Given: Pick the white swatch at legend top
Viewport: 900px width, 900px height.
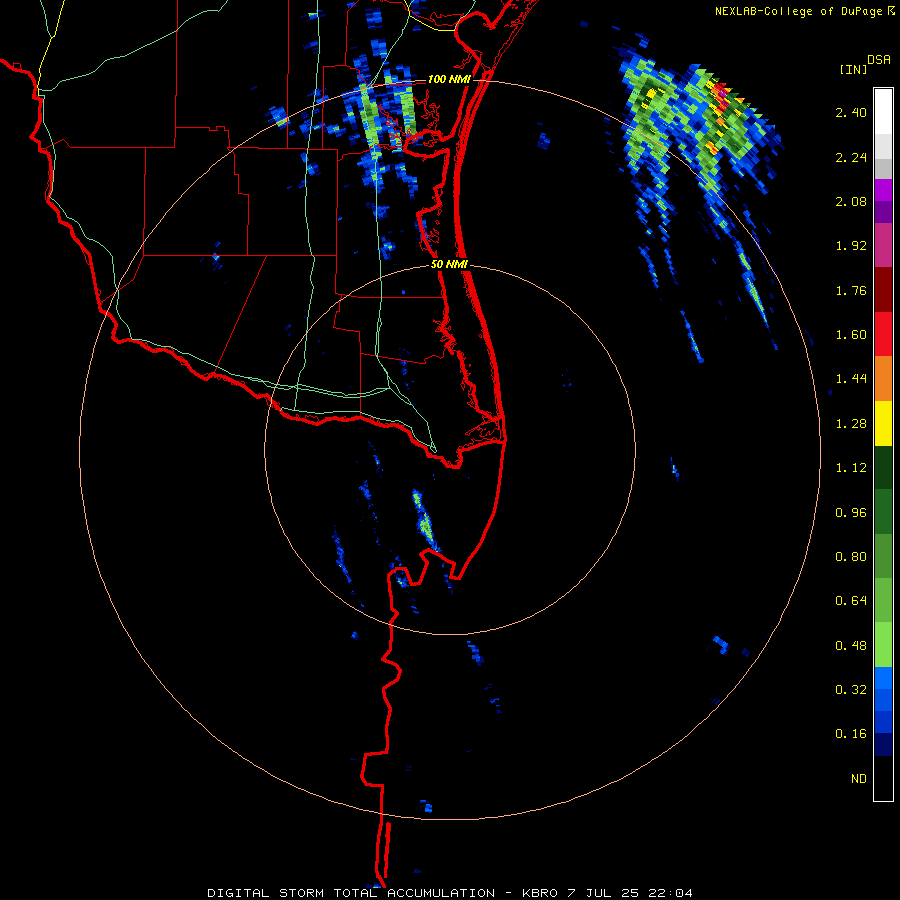Looking at the screenshot, I should (x=883, y=111).
